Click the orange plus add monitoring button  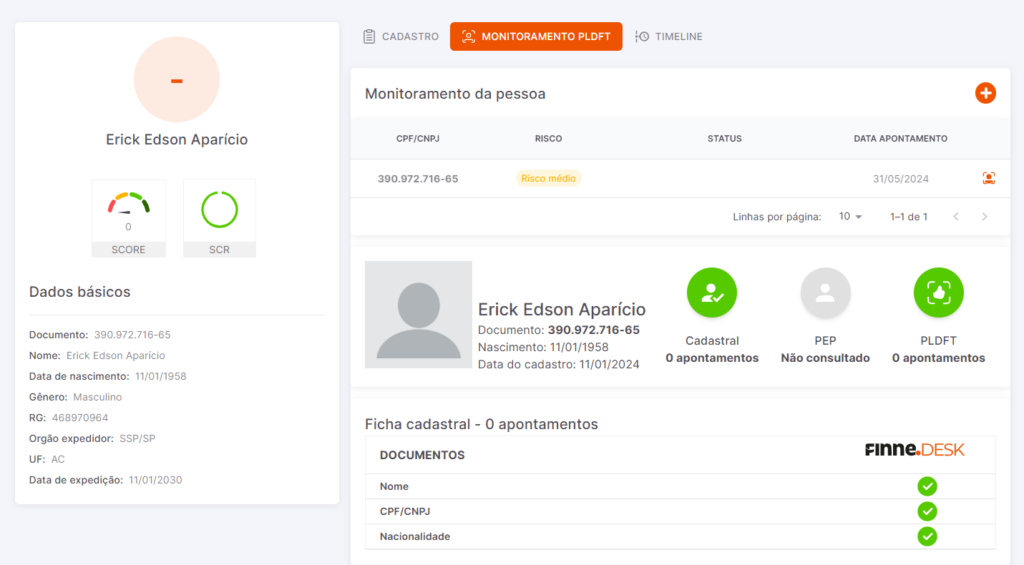click(x=985, y=93)
